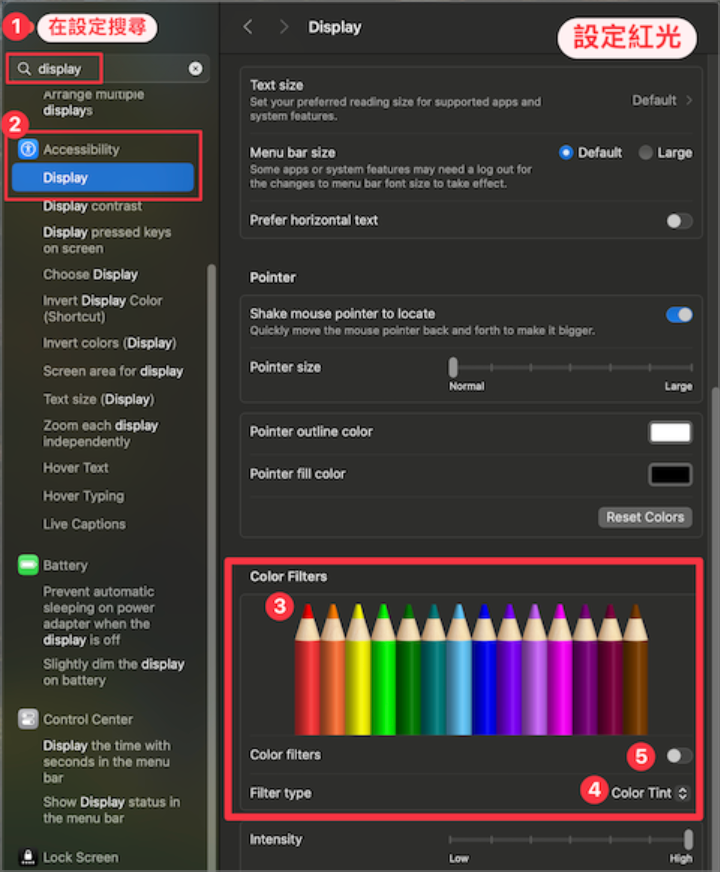720x872 pixels.
Task: Enable the Color filters switch
Action: [679, 755]
